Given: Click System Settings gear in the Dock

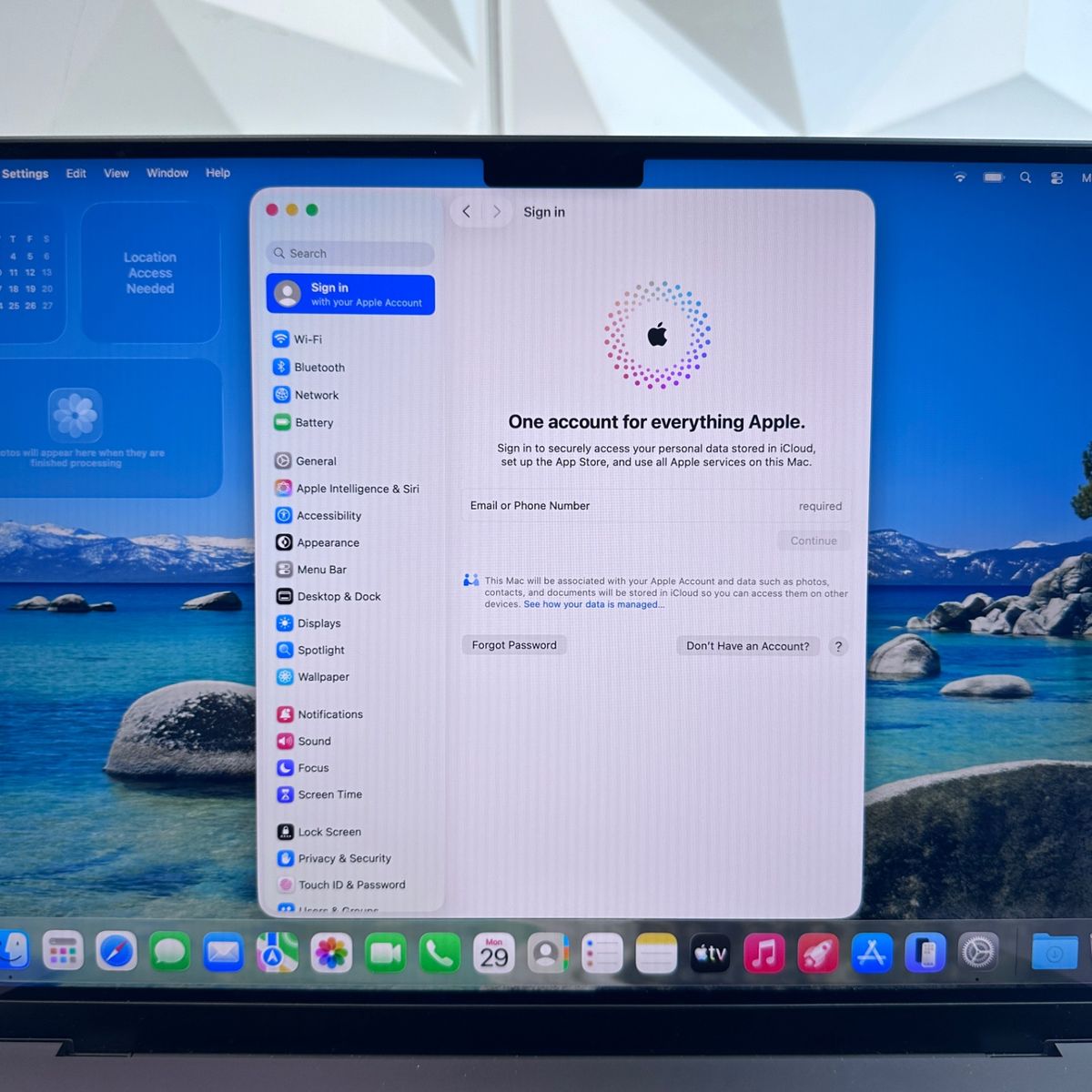Looking at the screenshot, I should (979, 953).
